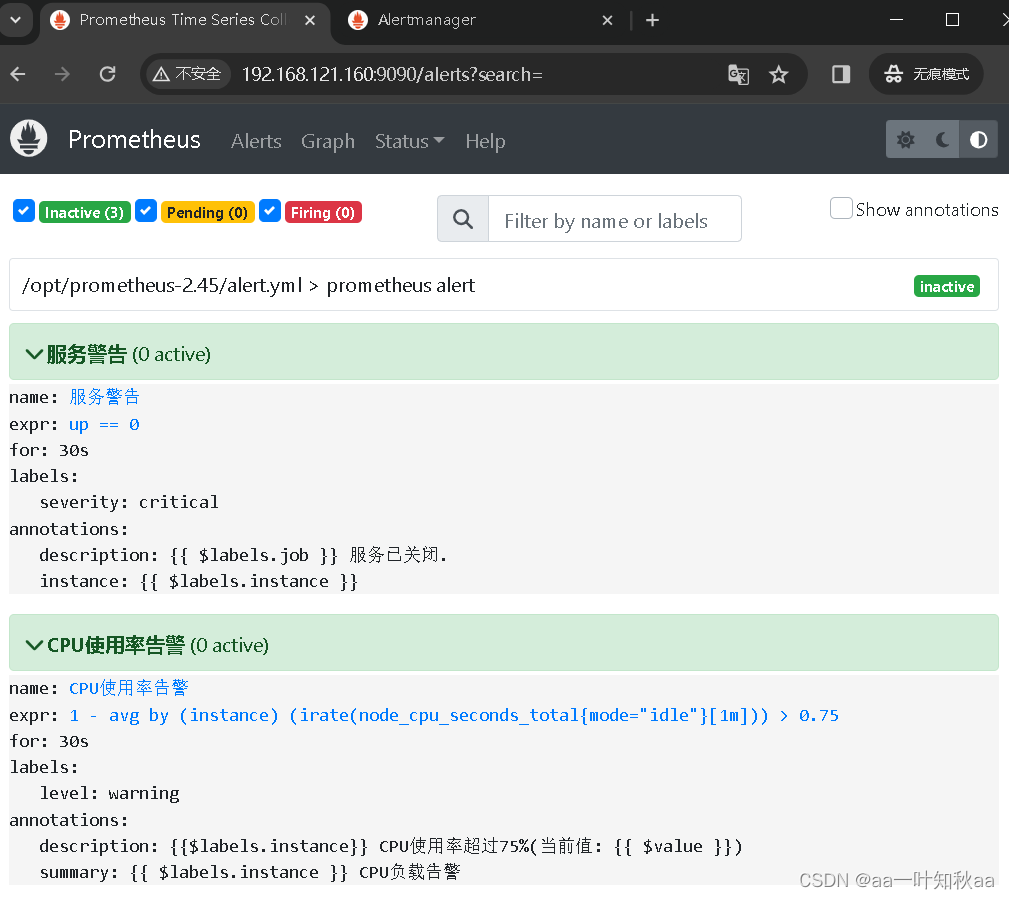Toggle the Firing (0) checkbox
The image size is (1009, 899).
tap(270, 211)
